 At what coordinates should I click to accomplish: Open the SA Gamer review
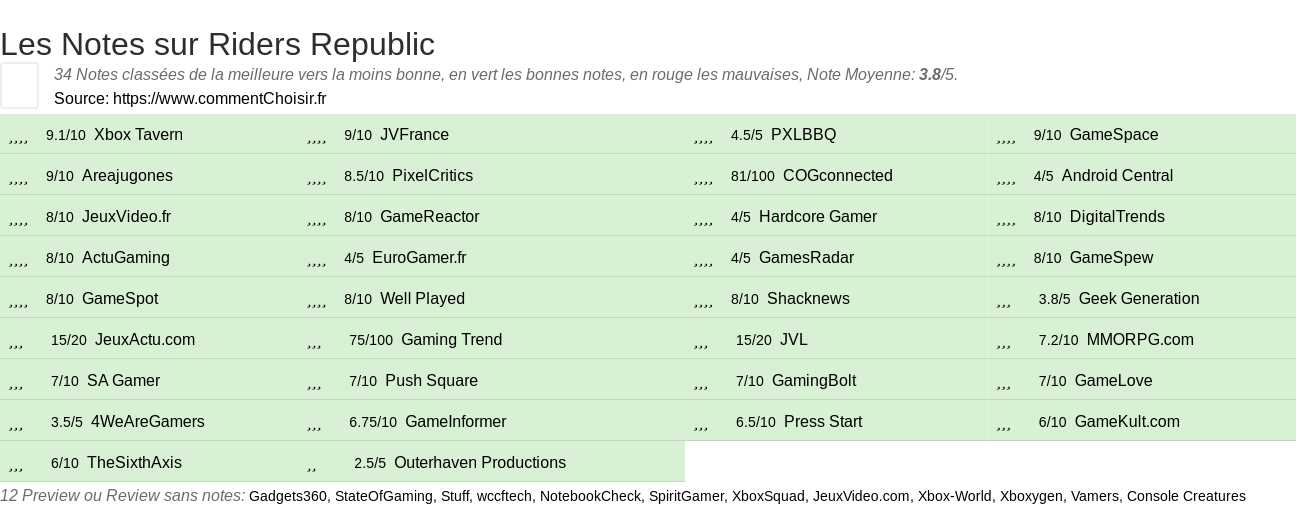(123, 381)
